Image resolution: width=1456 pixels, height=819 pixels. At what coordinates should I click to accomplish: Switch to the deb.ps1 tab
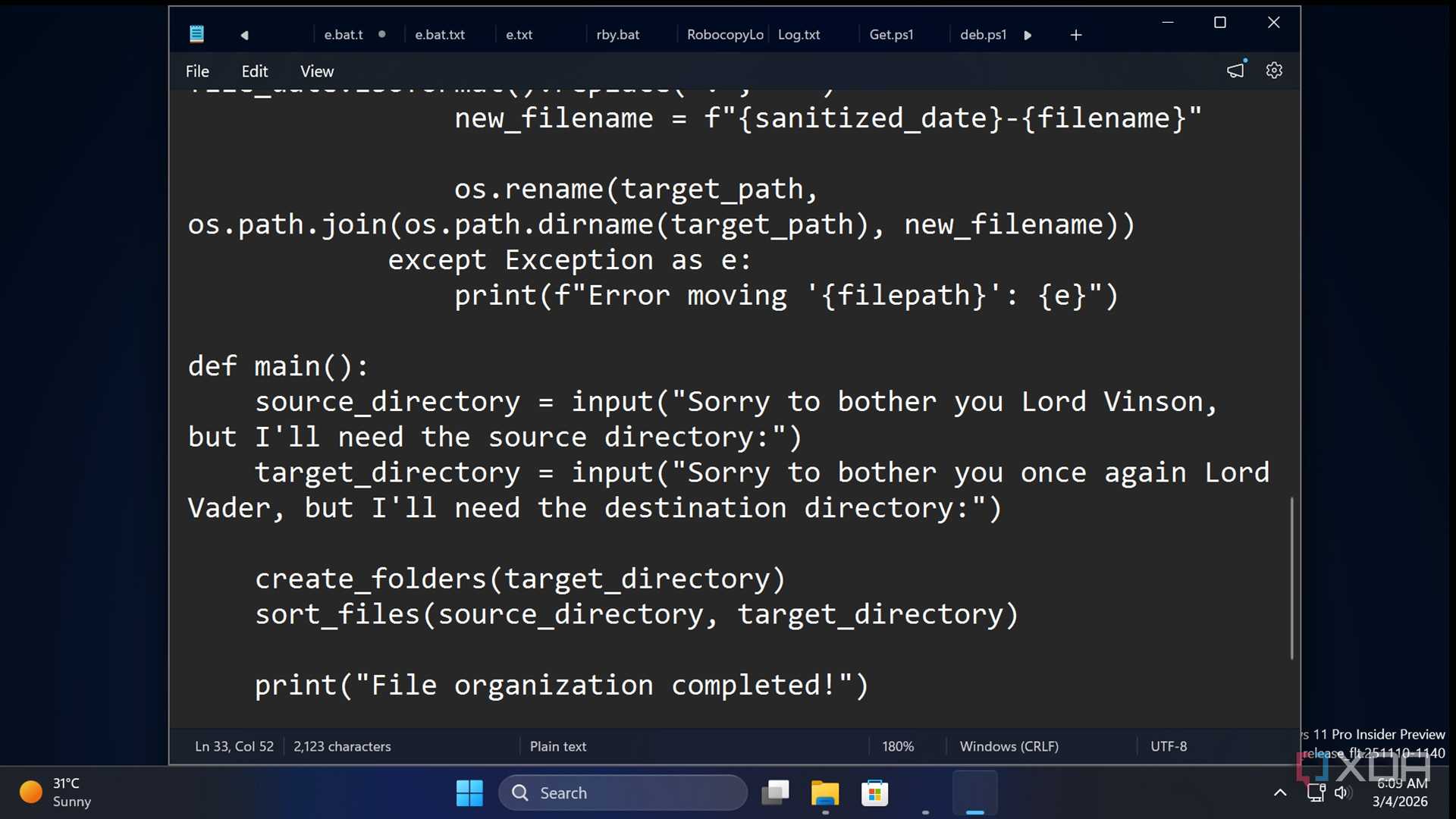point(984,35)
